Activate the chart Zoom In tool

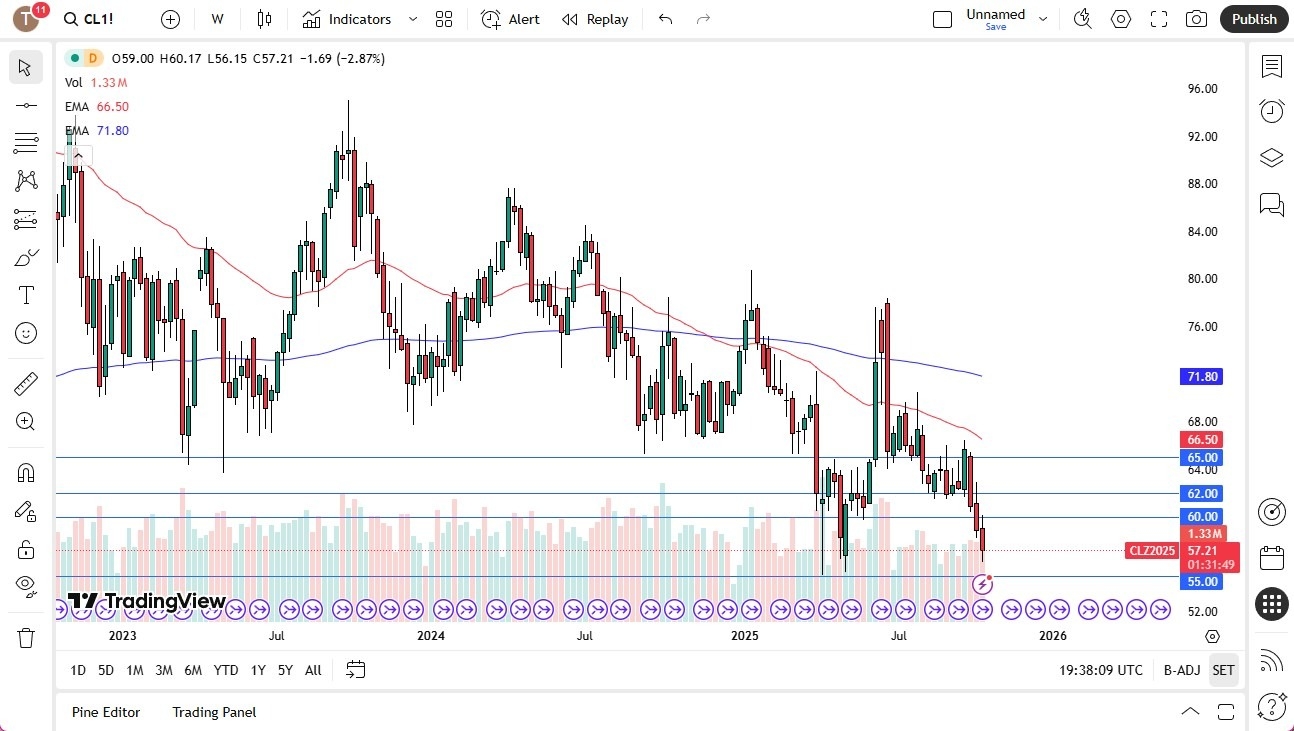pyautogui.click(x=25, y=421)
